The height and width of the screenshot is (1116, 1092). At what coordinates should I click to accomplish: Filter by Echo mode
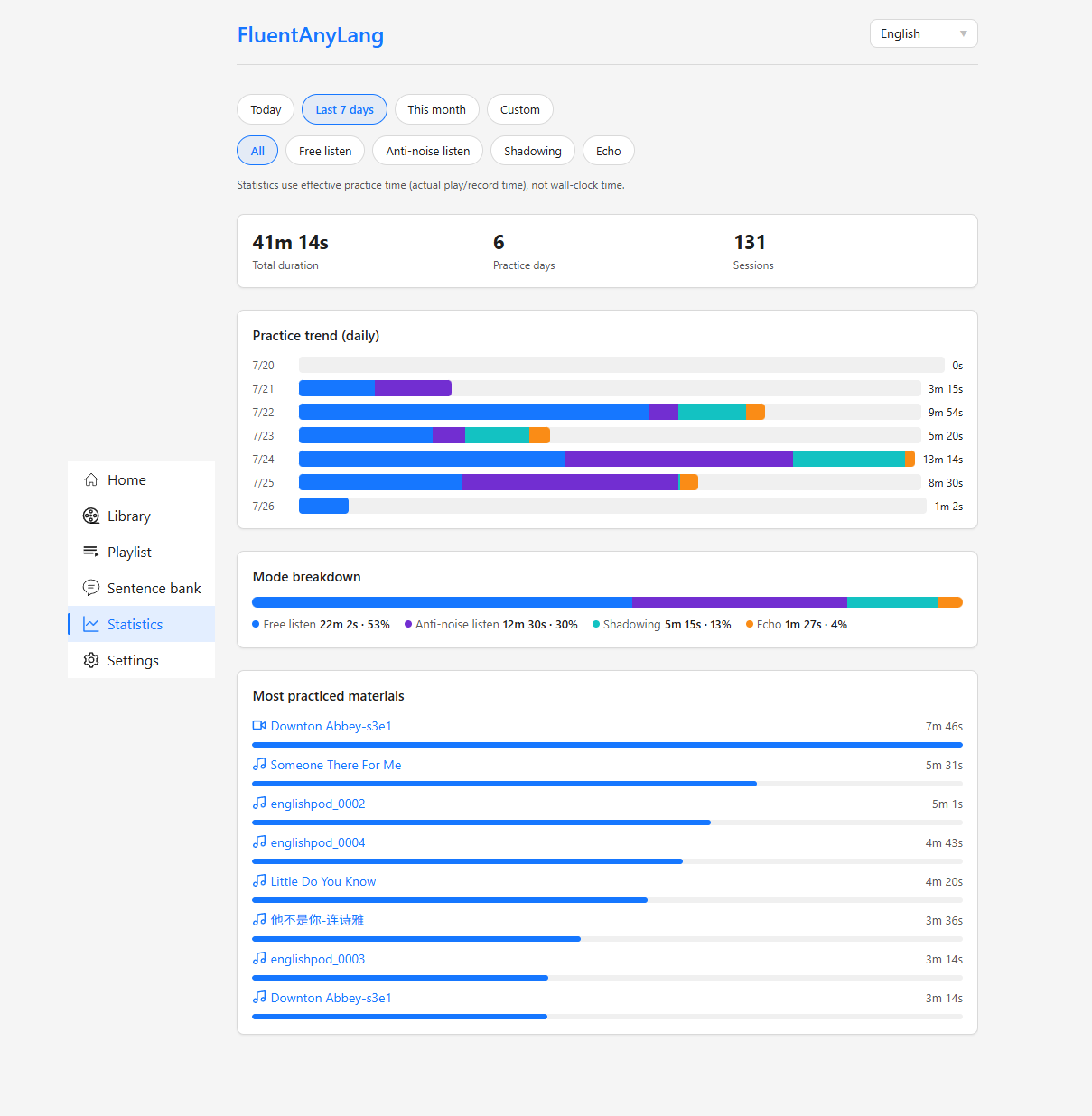coord(609,151)
